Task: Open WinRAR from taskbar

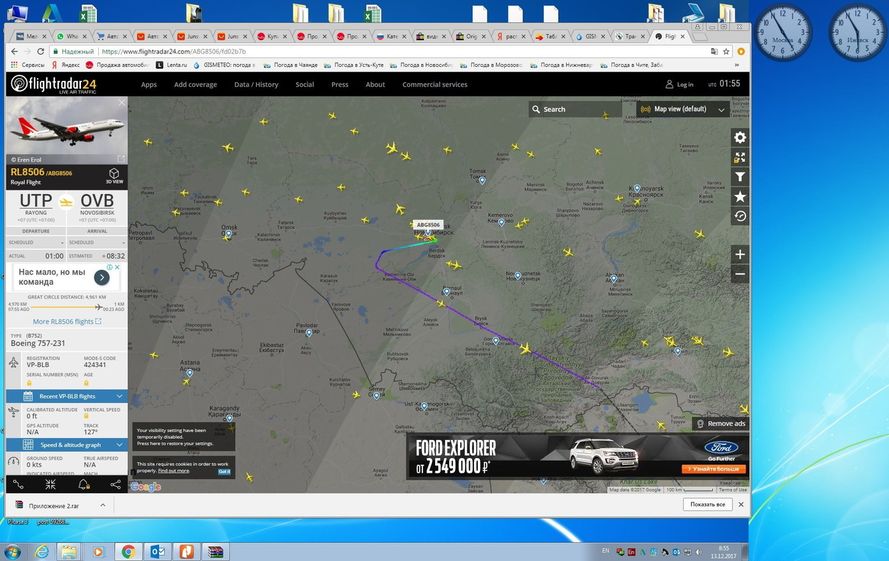Action: 215,551
